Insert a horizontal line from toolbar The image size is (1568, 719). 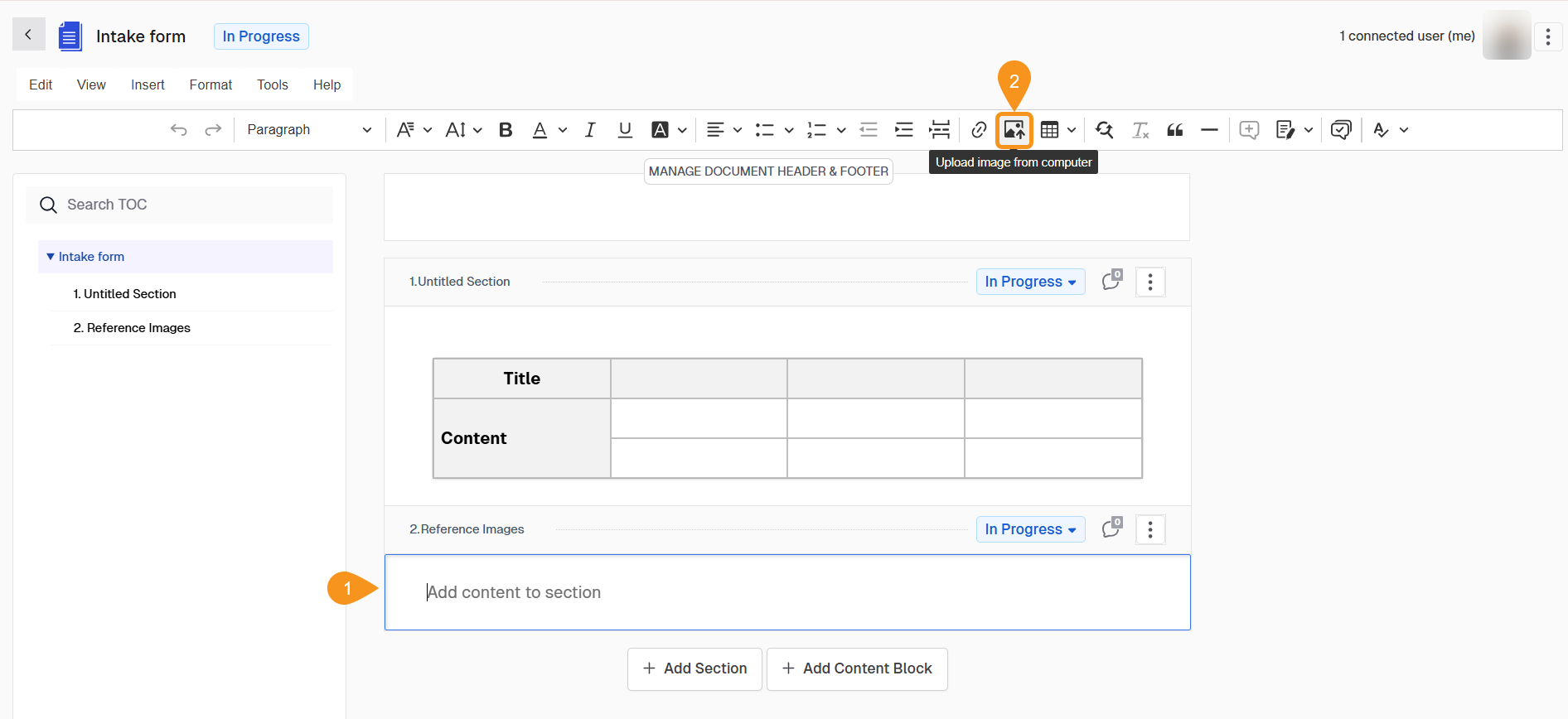pos(1209,130)
